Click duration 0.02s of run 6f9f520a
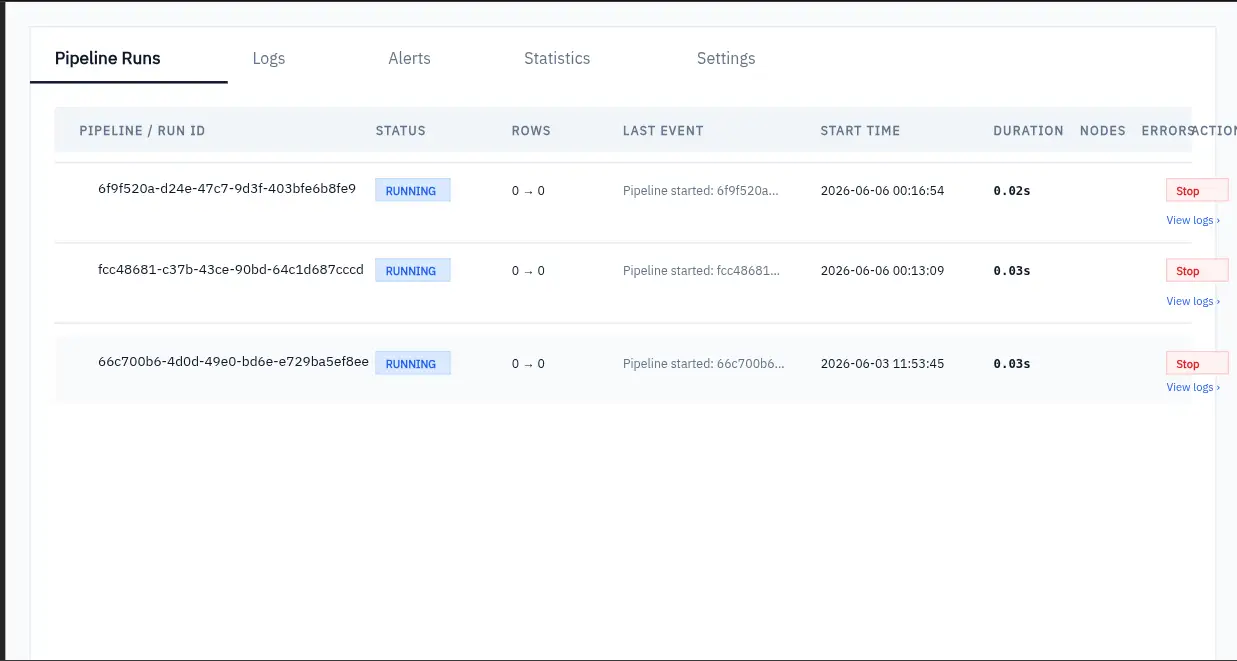Image resolution: width=1237 pixels, height=661 pixels. click(1012, 190)
